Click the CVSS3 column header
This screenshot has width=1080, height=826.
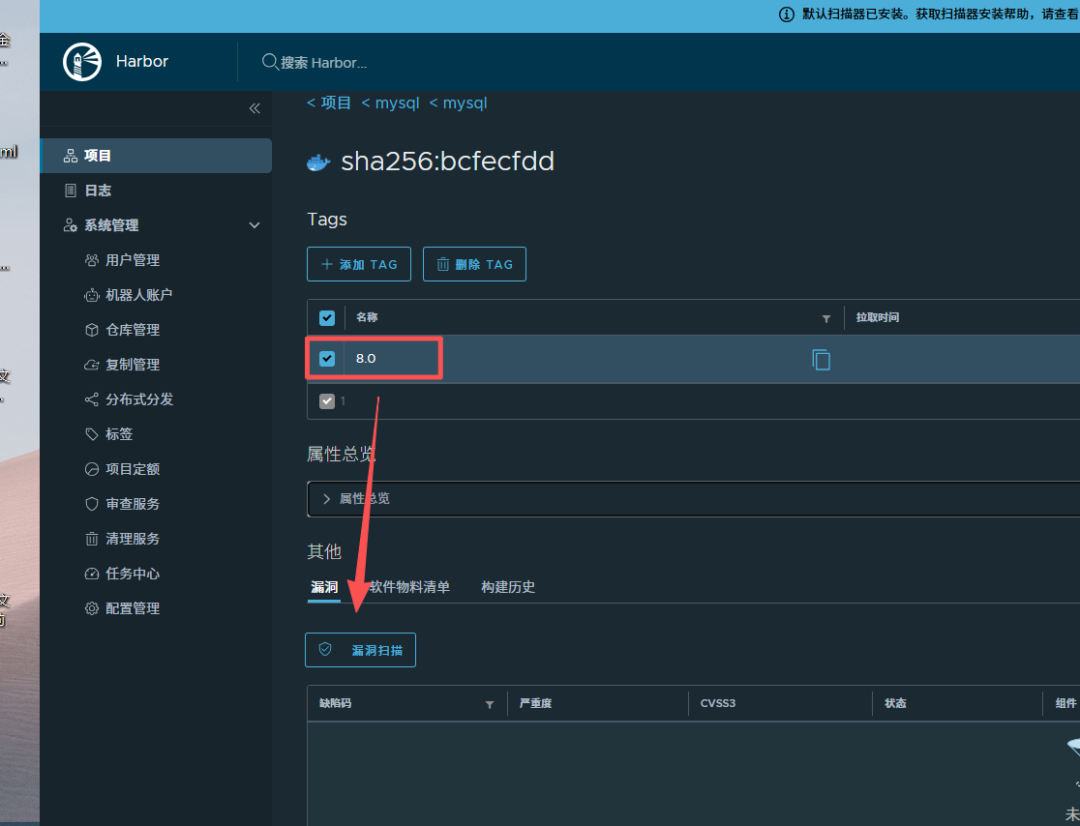point(718,703)
